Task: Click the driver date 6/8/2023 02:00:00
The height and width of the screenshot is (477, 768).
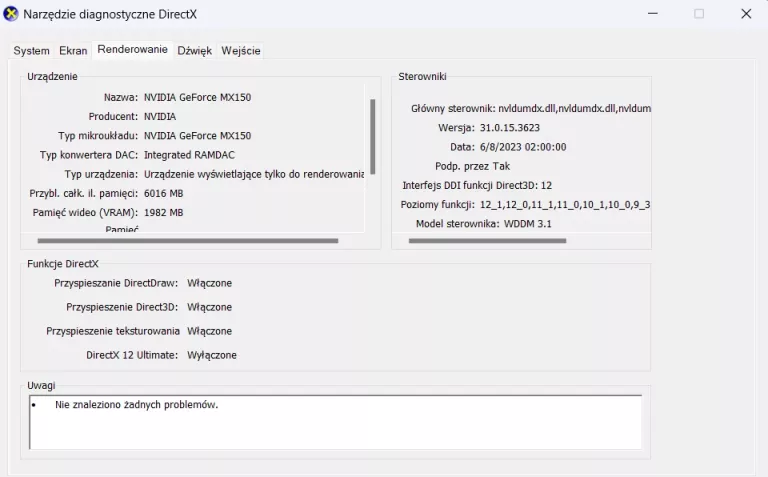Action: (523, 147)
